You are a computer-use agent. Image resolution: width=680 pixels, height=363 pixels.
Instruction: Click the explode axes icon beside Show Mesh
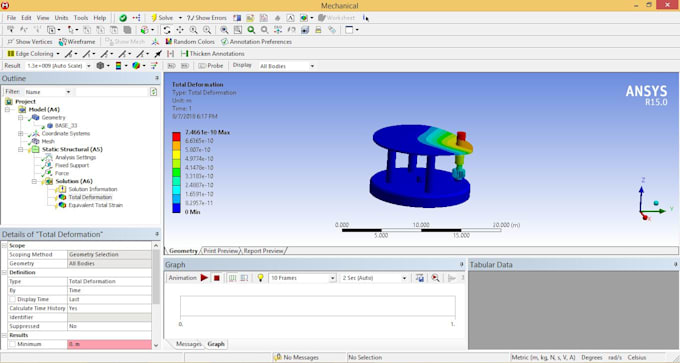155,42
